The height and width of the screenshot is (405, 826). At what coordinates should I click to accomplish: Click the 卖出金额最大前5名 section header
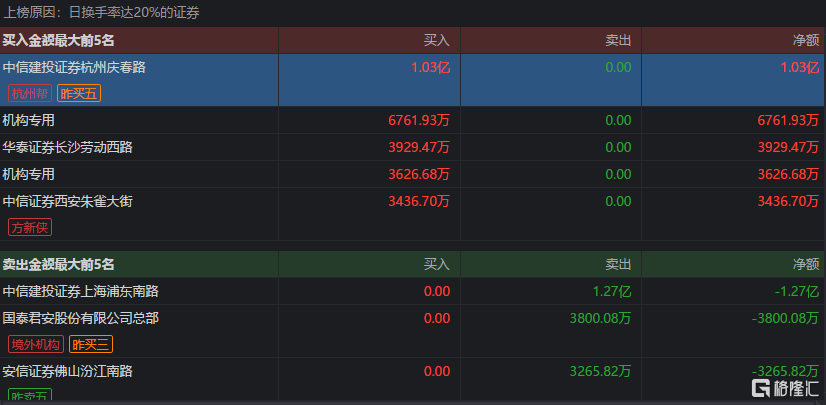click(58, 264)
